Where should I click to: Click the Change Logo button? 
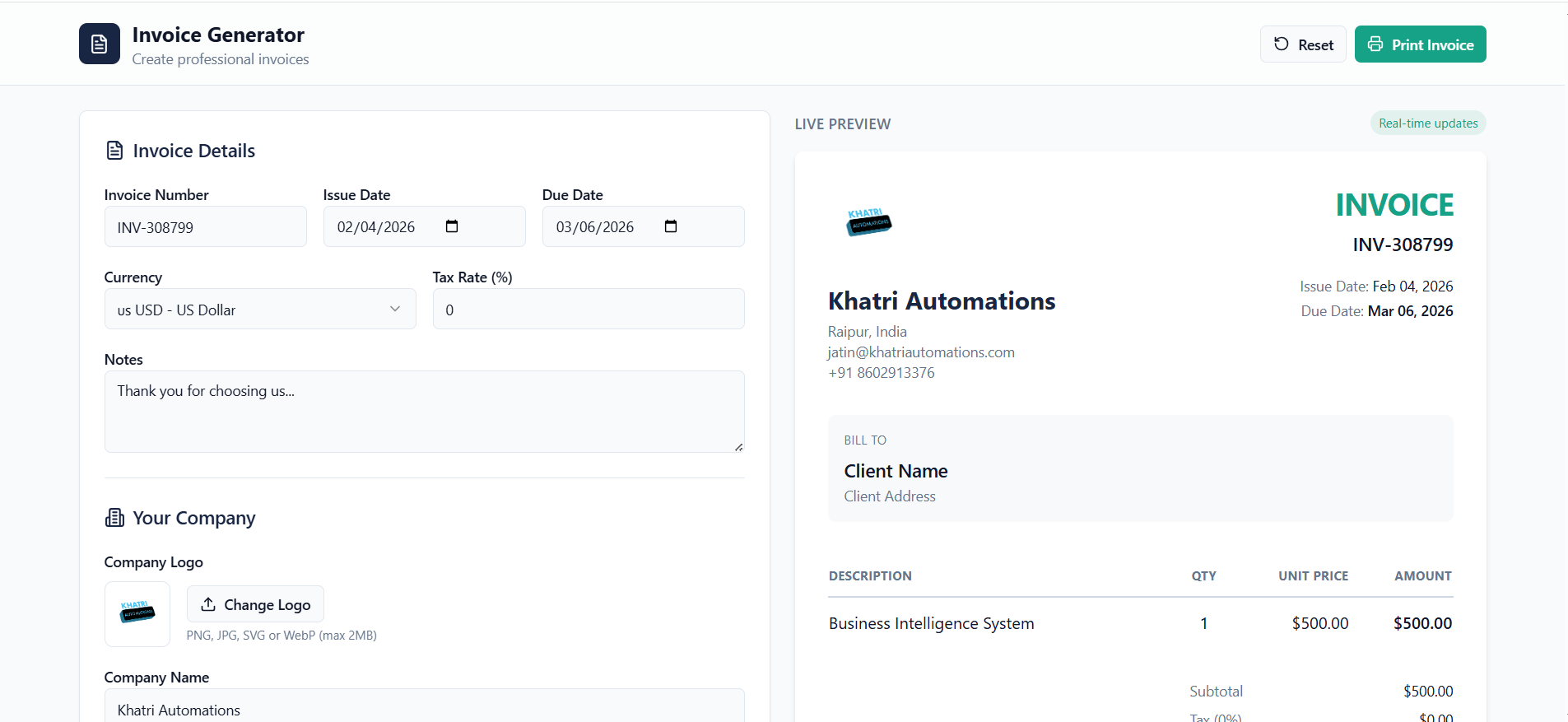(x=255, y=604)
